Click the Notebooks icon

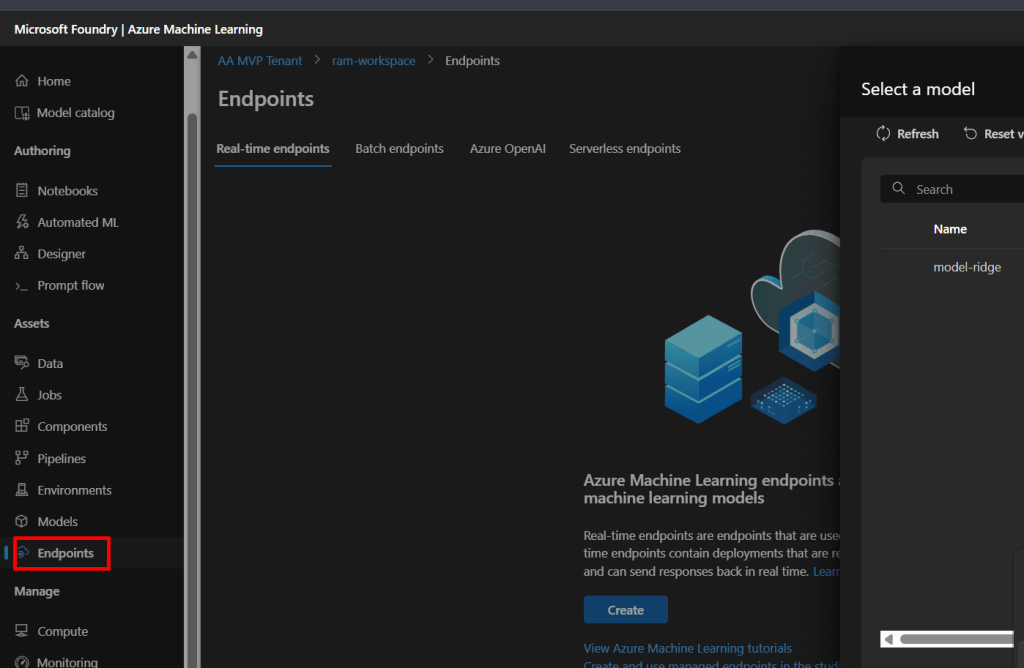(x=22, y=191)
